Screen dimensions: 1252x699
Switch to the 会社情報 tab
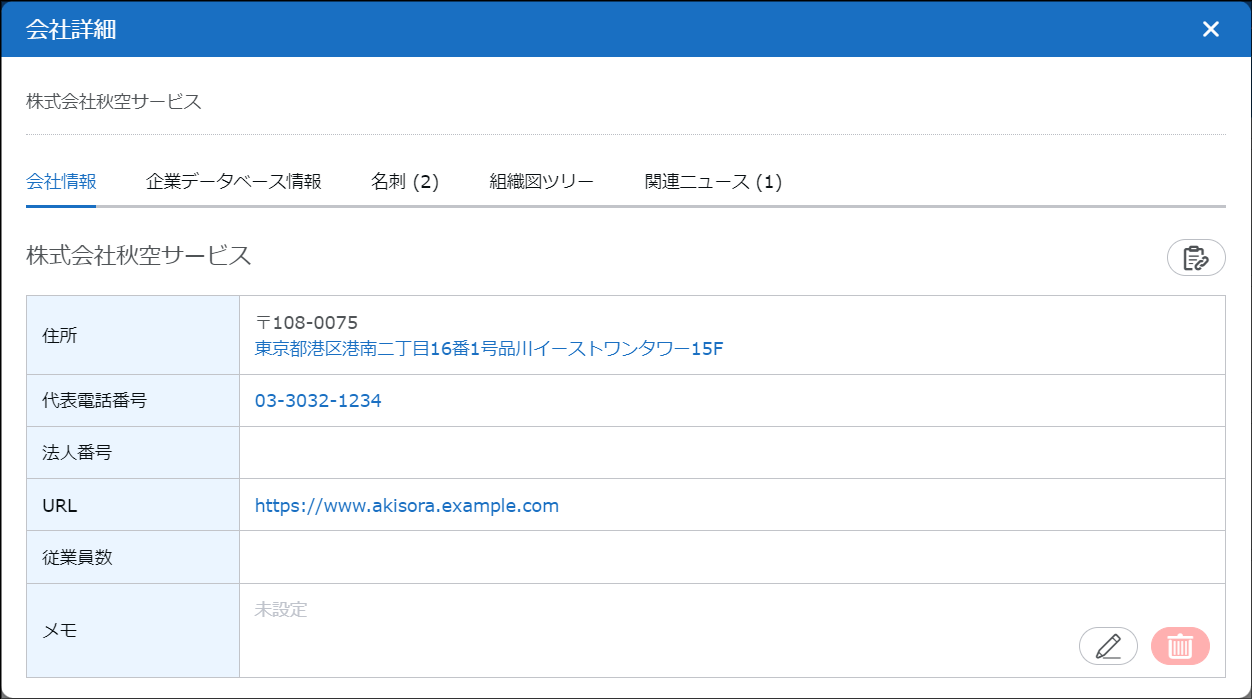(61, 182)
